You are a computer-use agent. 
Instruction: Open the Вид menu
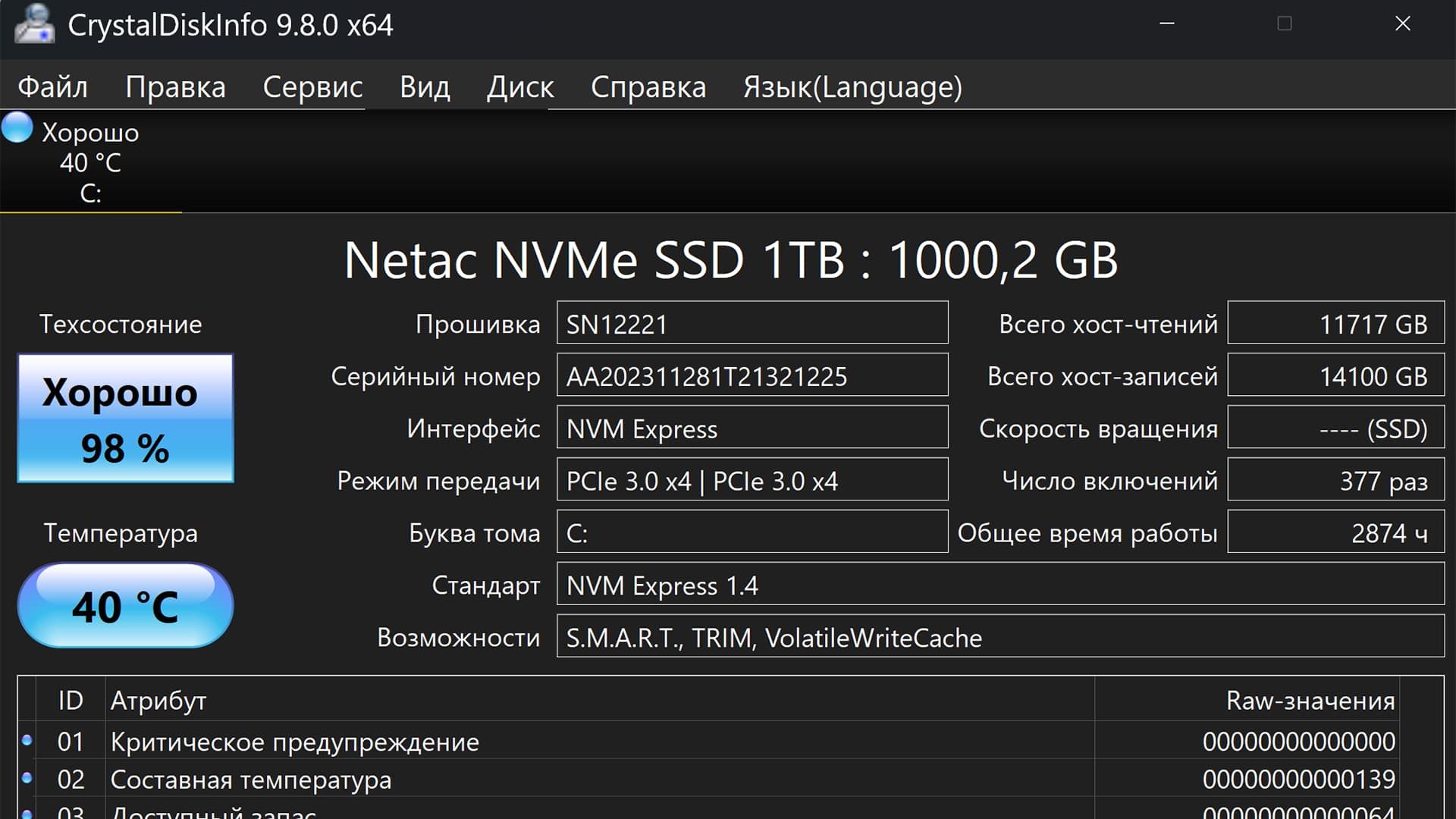(x=425, y=87)
